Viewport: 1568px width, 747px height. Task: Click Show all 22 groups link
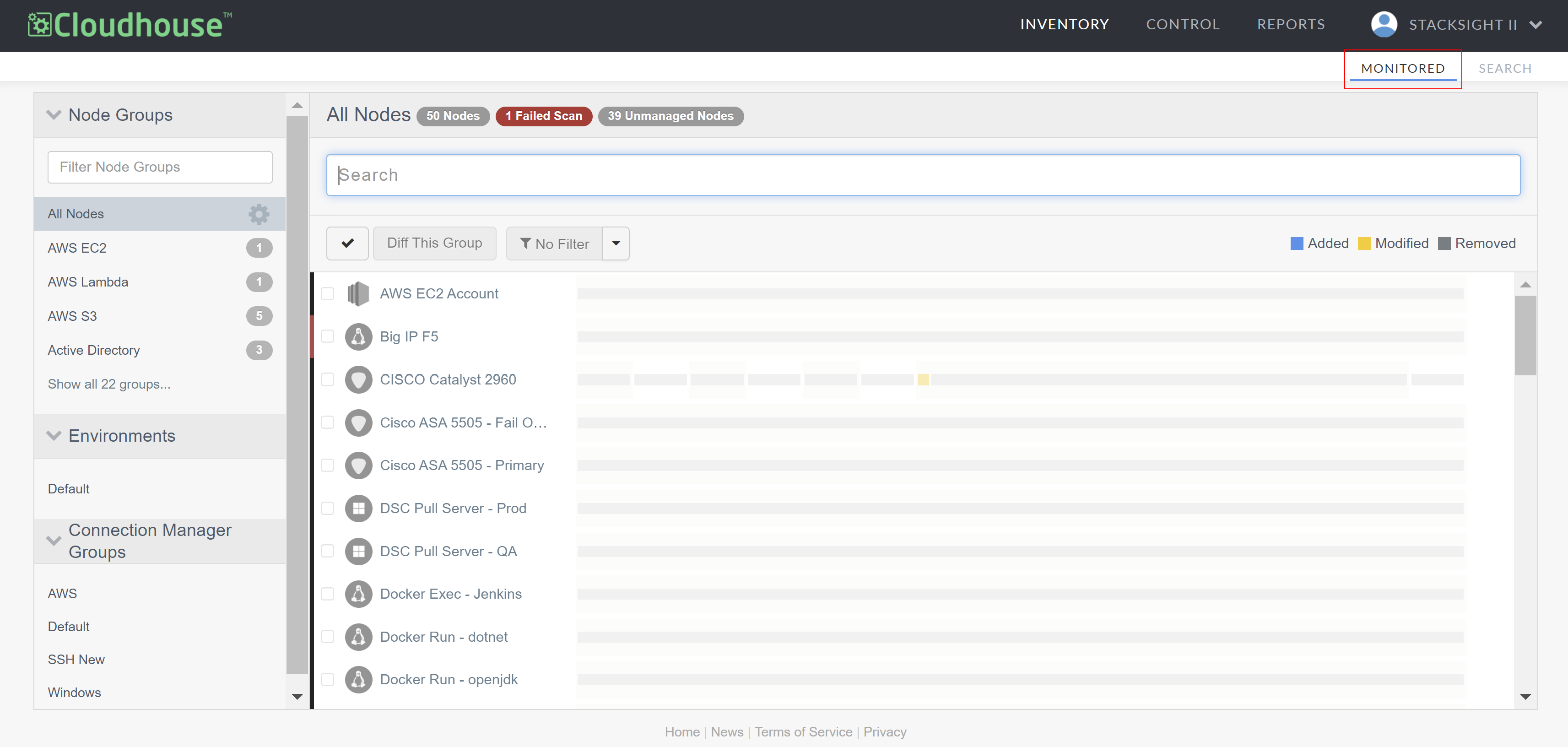pos(109,384)
